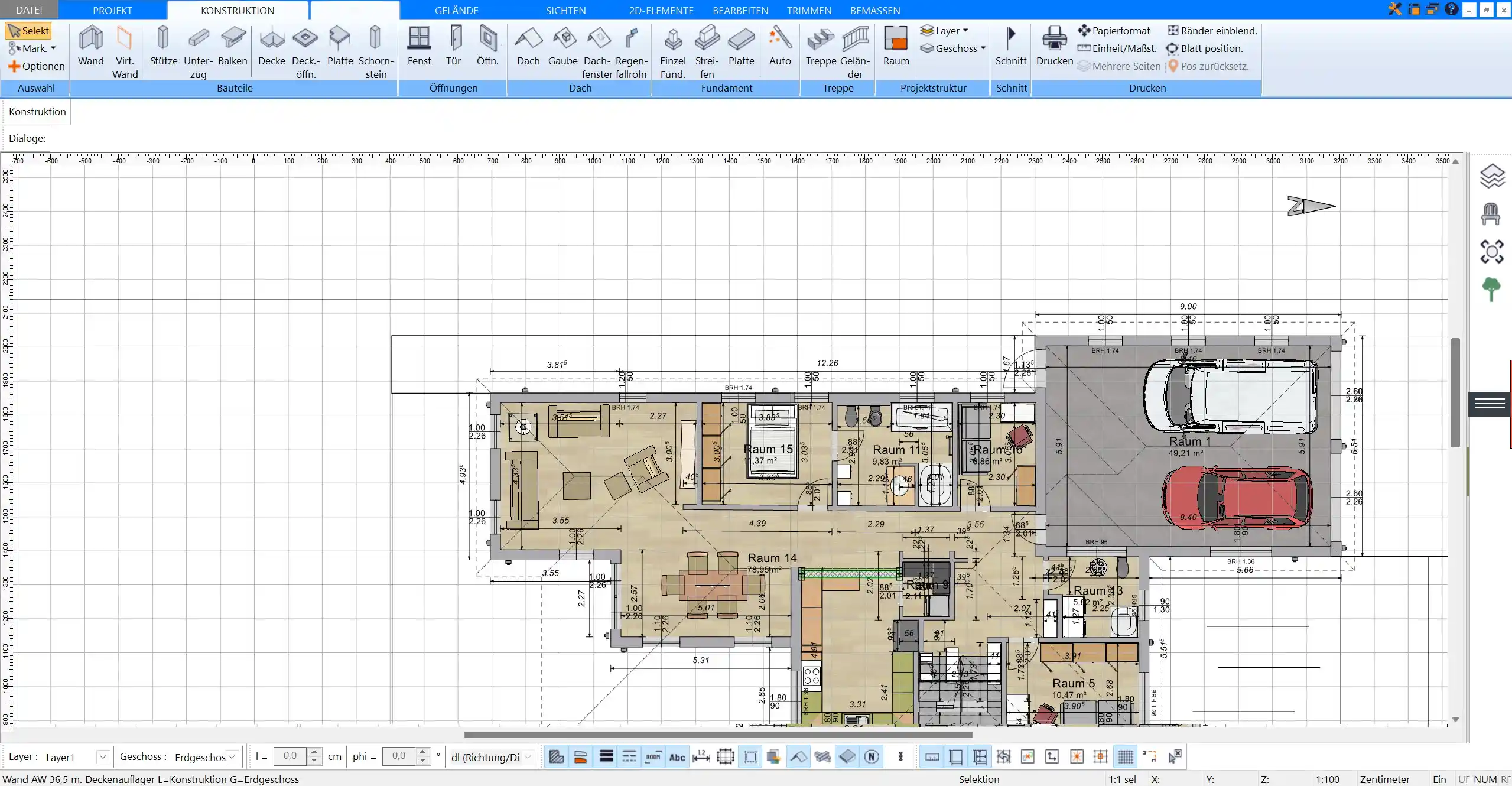This screenshot has width=1512, height=786.
Task: Choose the Gaube dormer tool
Action: (563, 46)
